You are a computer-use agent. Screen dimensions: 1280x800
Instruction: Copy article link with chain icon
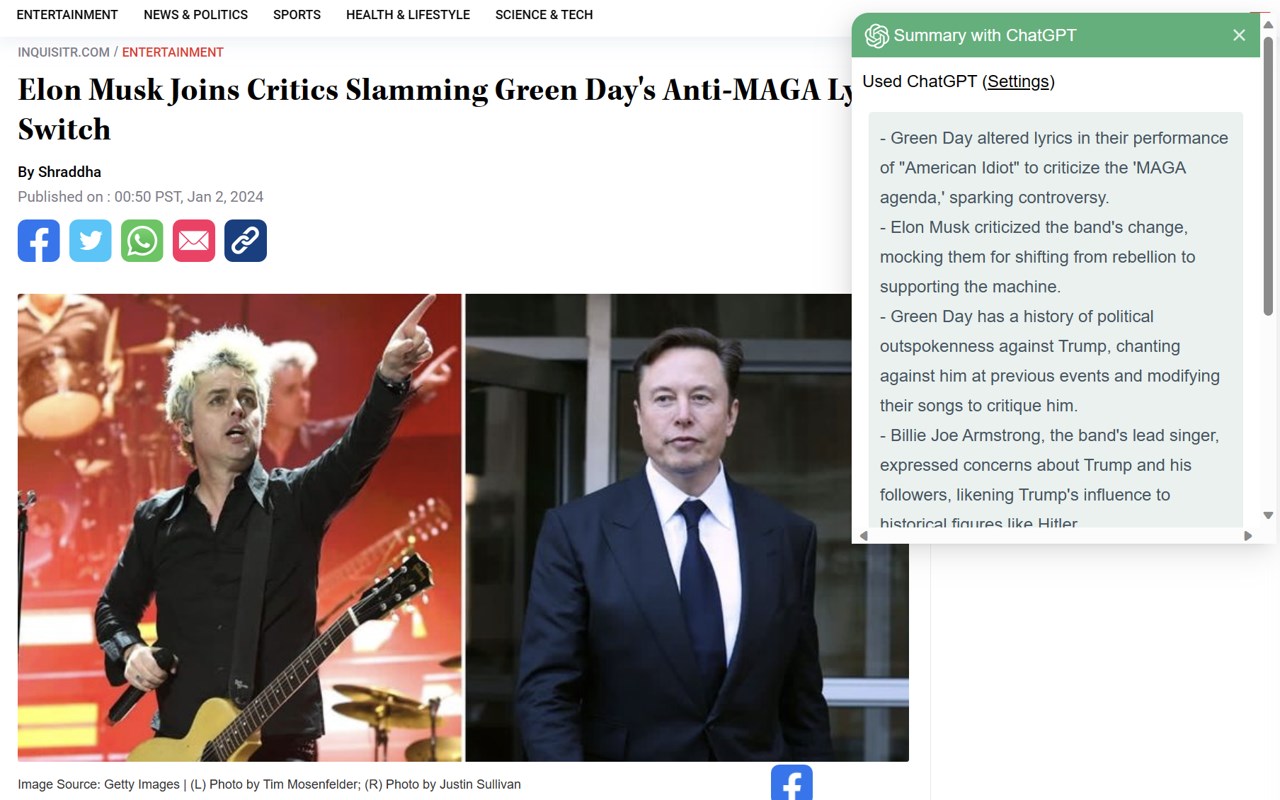[x=246, y=241]
